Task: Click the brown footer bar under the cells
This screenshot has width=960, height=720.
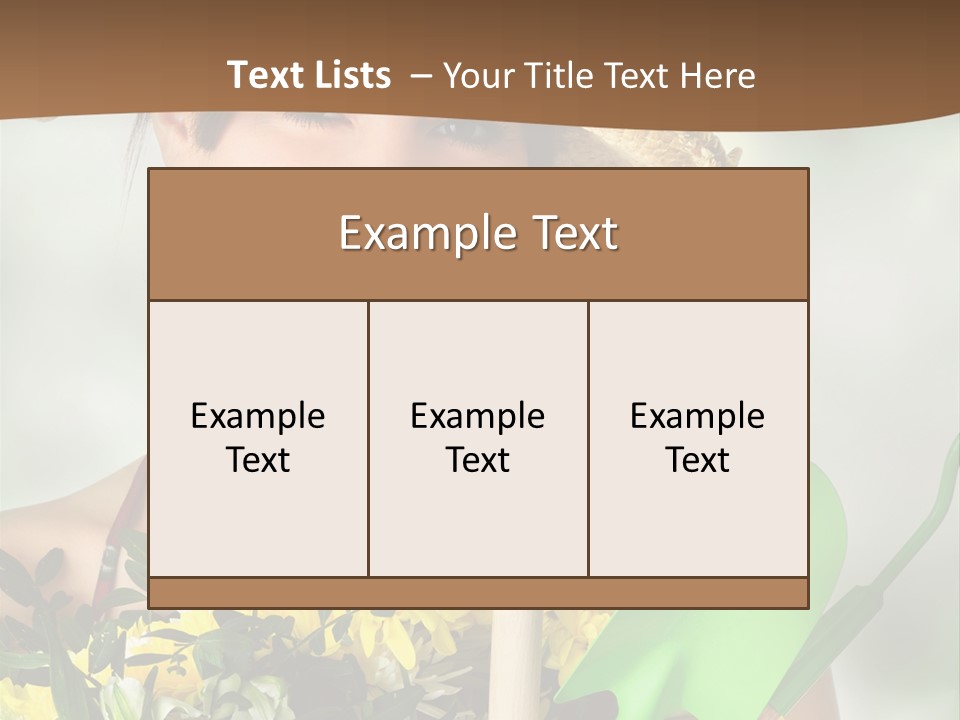Action: 478,593
